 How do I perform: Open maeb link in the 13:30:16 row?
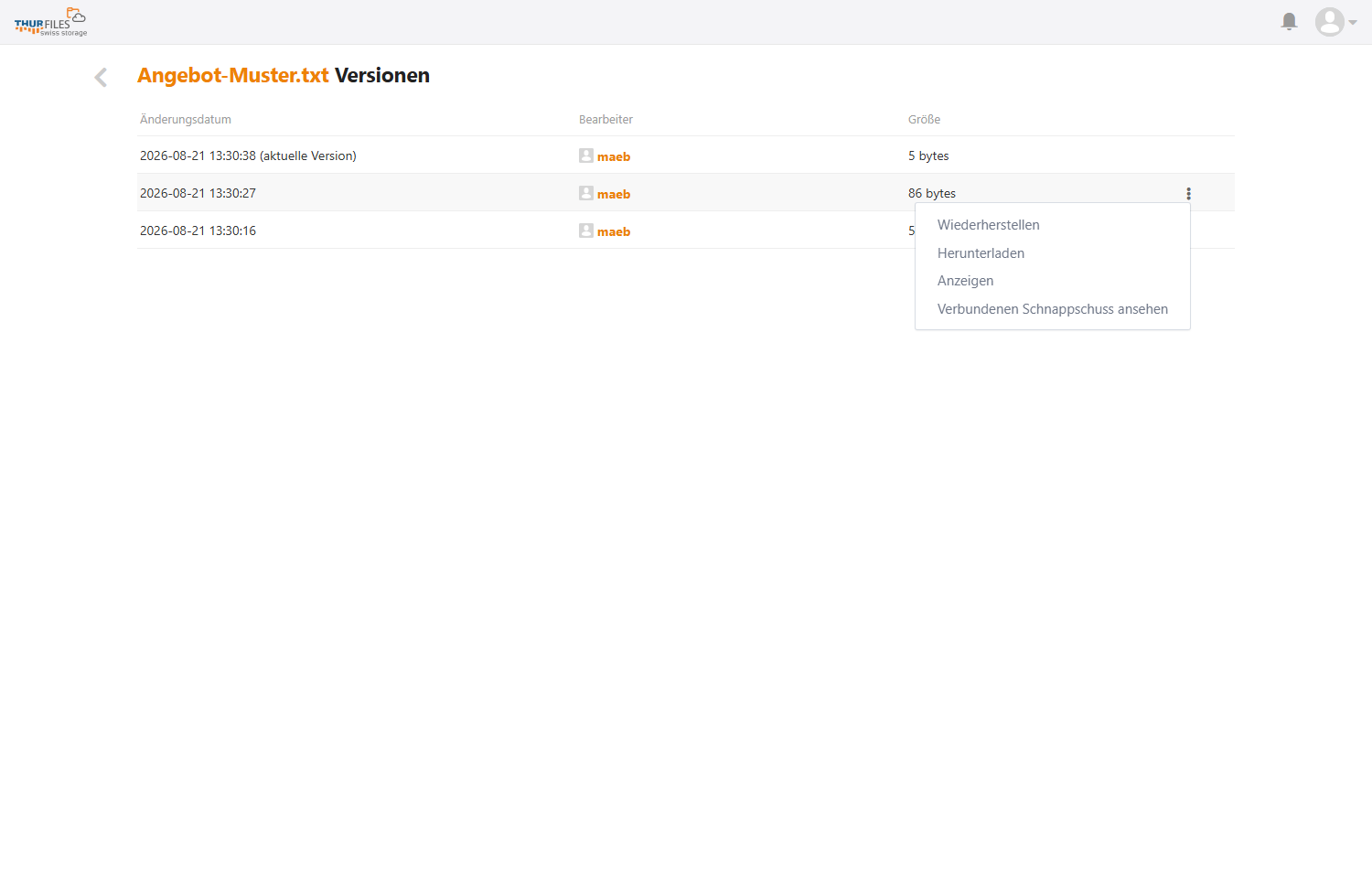[x=614, y=231]
